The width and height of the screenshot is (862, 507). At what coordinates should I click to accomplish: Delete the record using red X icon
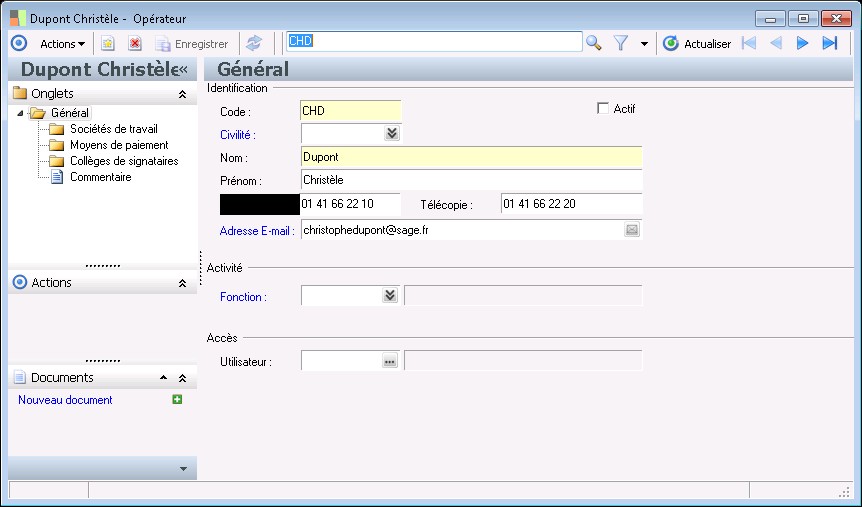pos(135,43)
